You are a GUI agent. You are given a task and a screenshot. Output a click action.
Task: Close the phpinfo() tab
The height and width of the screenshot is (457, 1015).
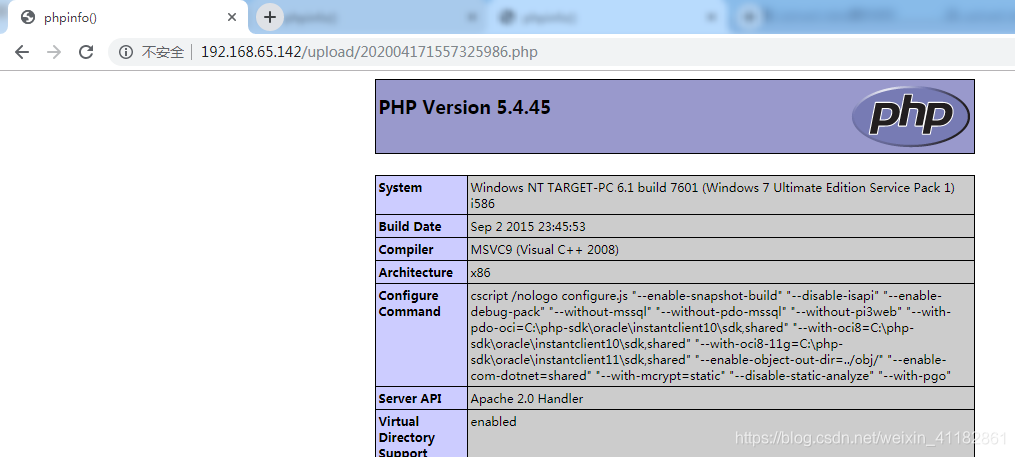232,17
